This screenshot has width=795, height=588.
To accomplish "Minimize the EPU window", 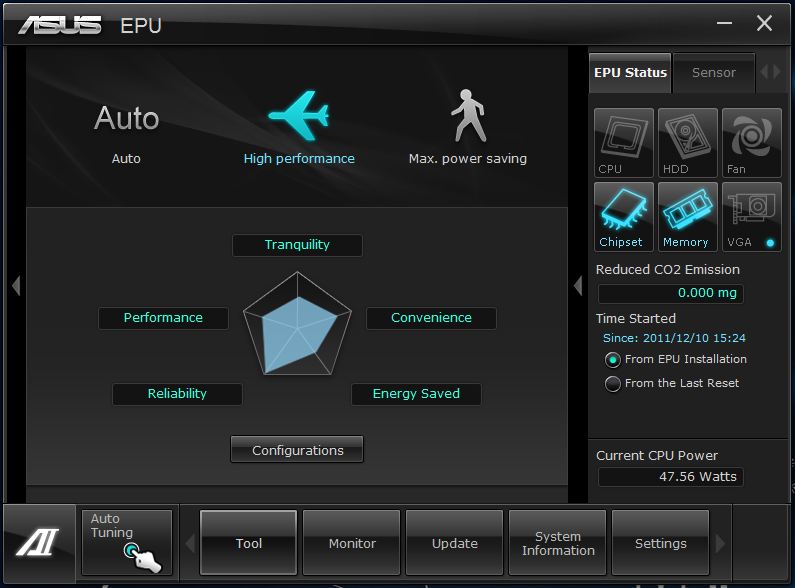I will 725,23.
